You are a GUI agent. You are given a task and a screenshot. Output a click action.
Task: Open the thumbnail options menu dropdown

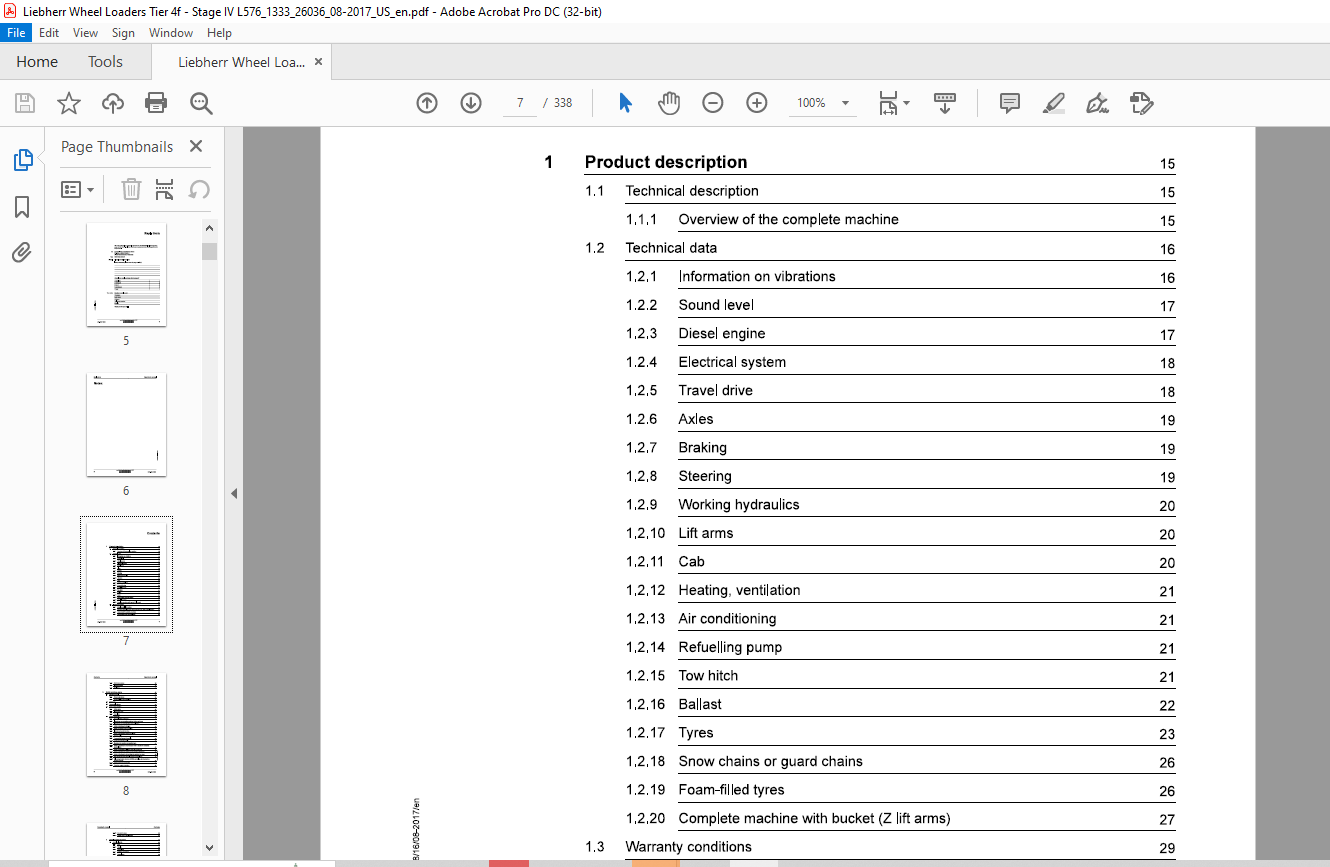click(x=78, y=189)
